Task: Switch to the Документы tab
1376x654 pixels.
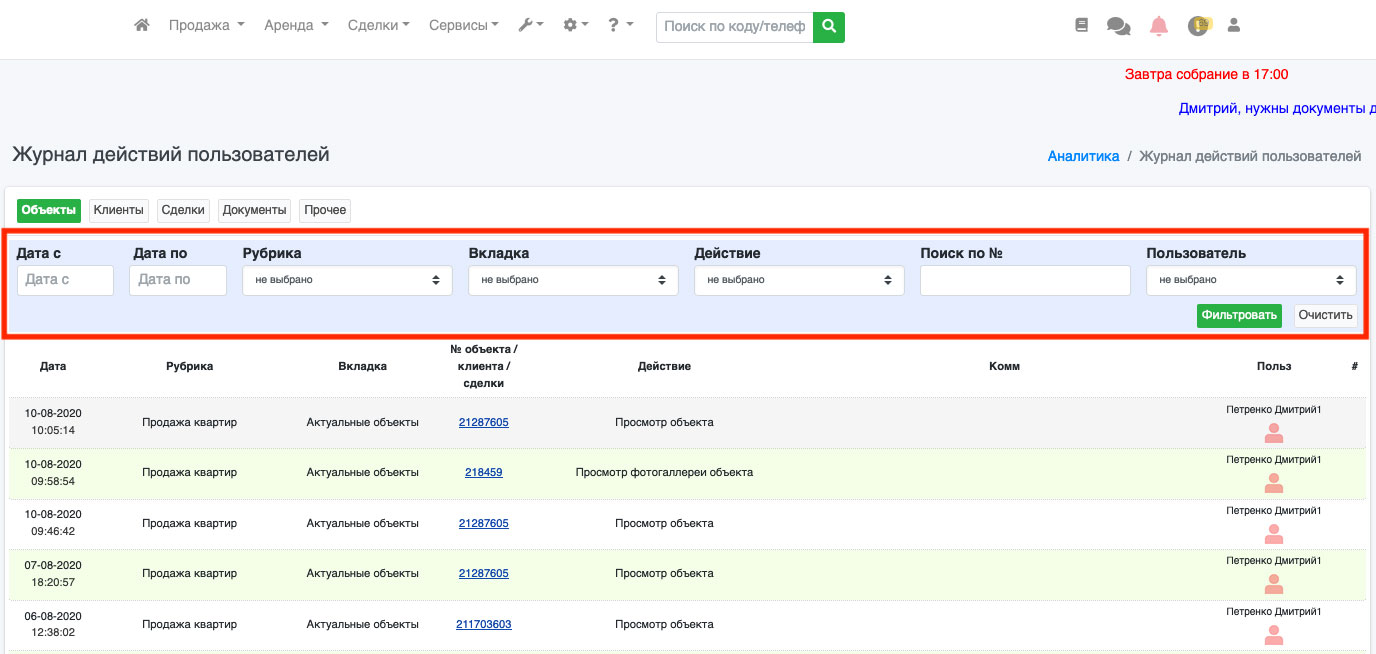Action: (x=255, y=210)
